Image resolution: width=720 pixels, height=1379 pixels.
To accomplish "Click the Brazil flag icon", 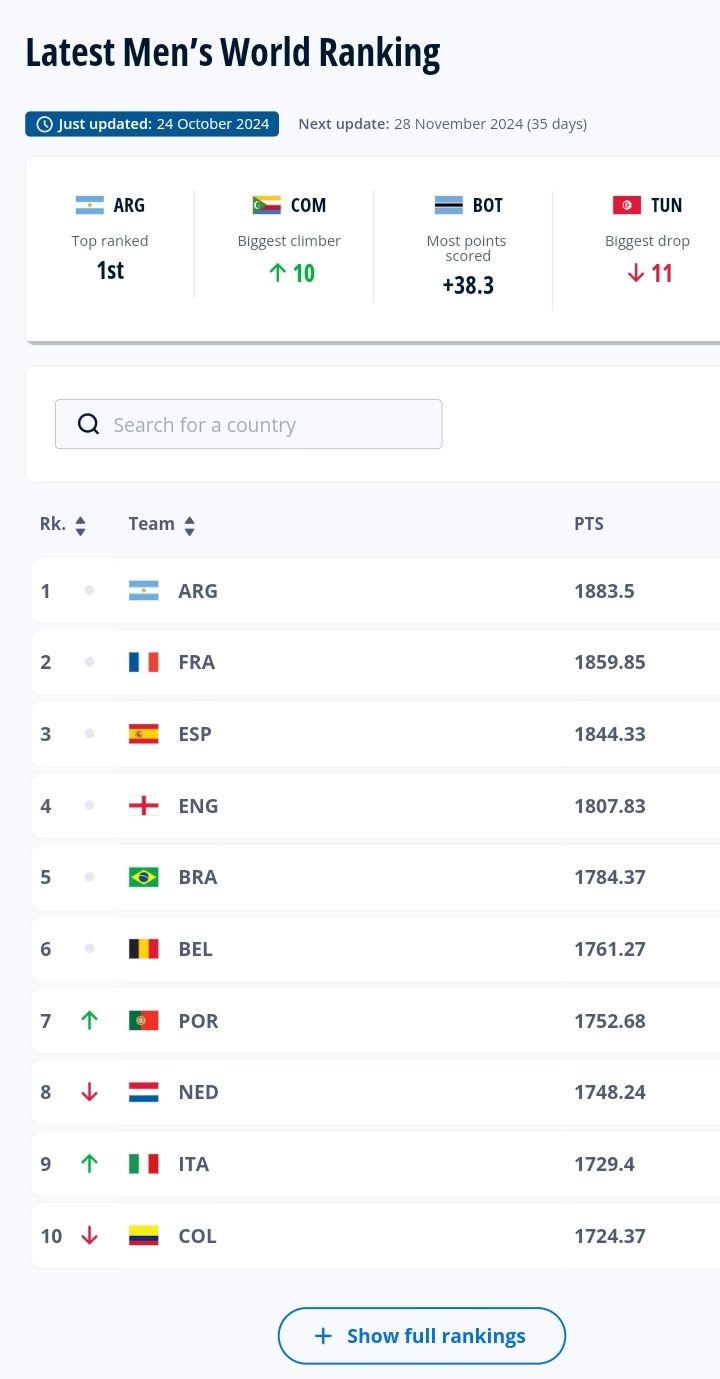I will click(x=144, y=877).
